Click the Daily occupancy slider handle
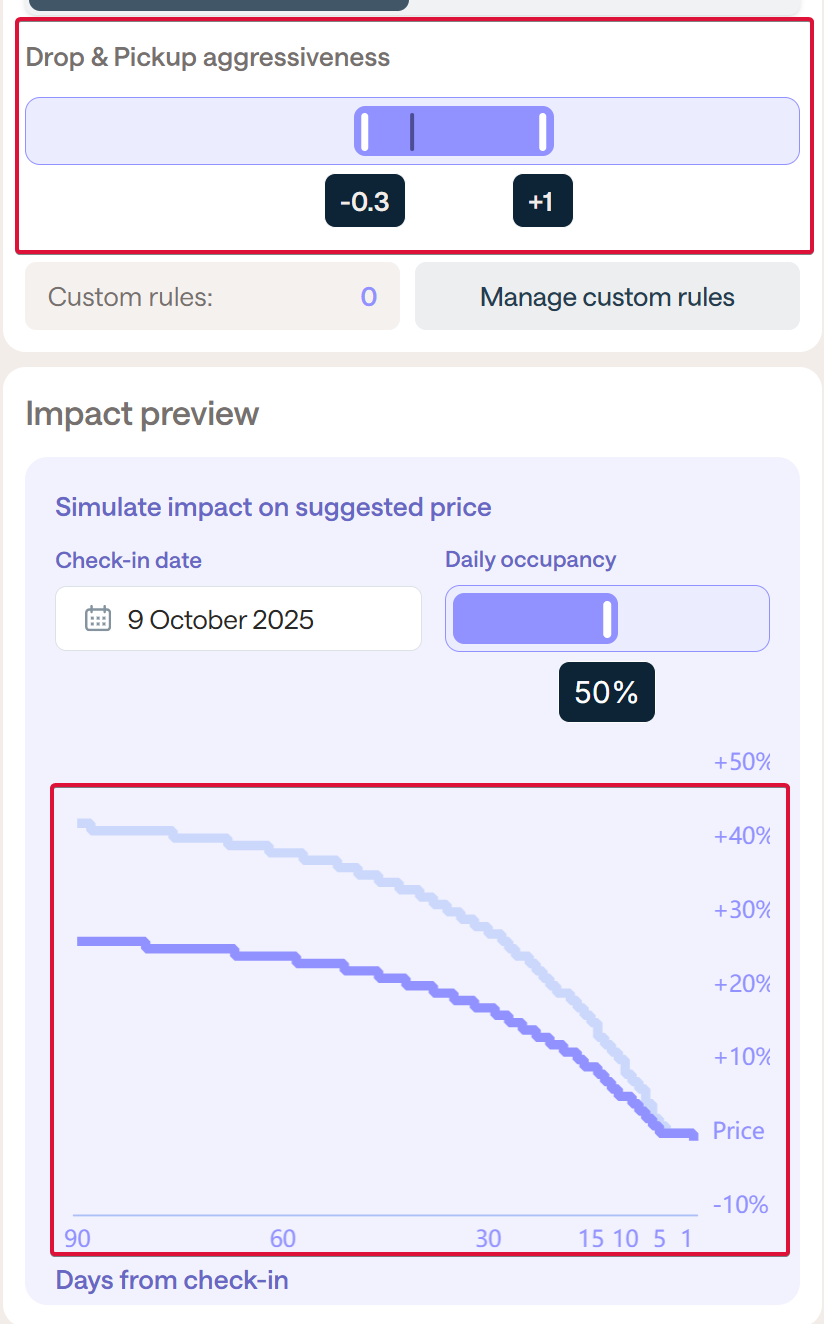 pos(607,619)
